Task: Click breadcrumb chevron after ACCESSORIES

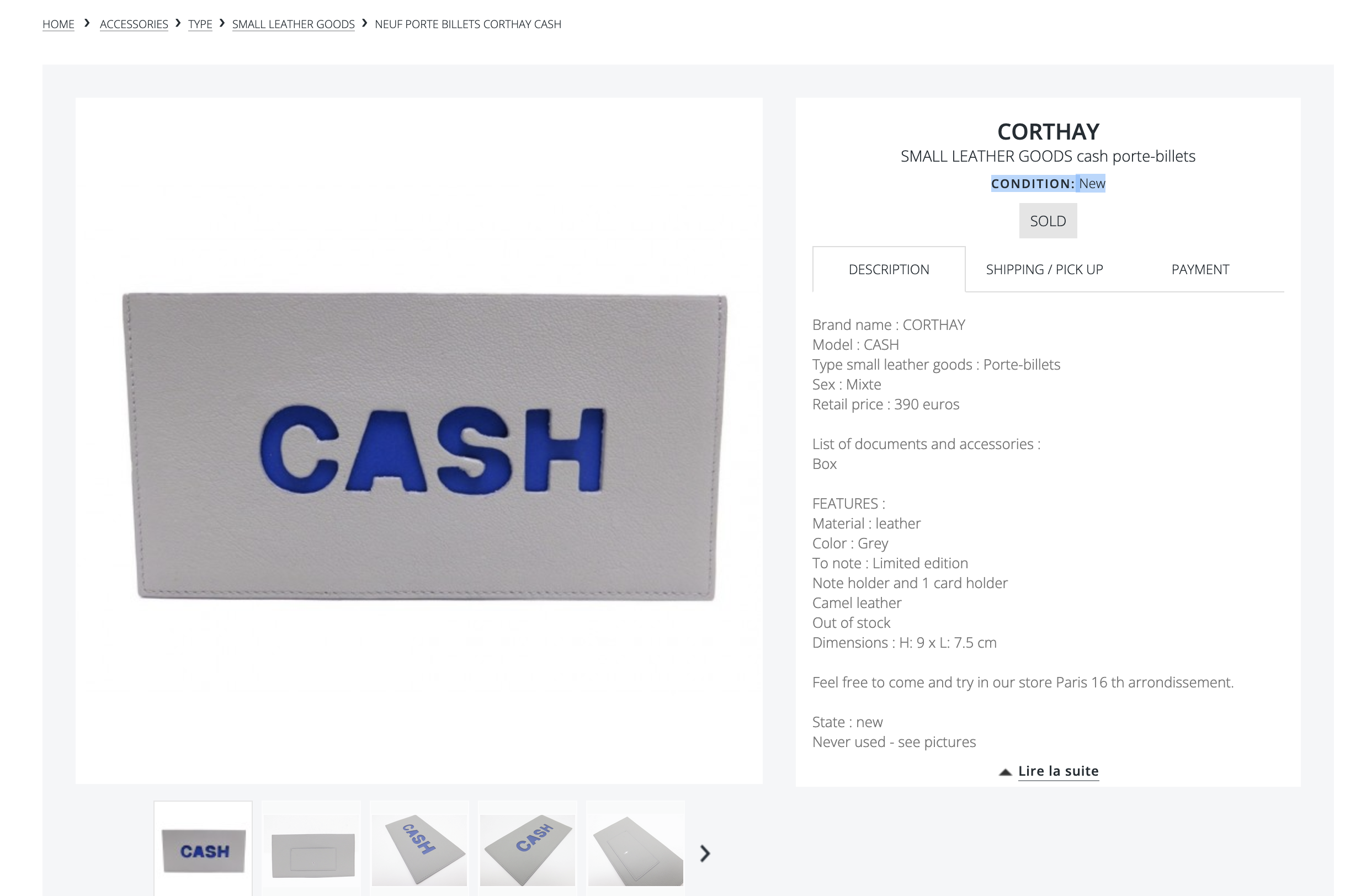Action: pyautogui.click(x=178, y=23)
